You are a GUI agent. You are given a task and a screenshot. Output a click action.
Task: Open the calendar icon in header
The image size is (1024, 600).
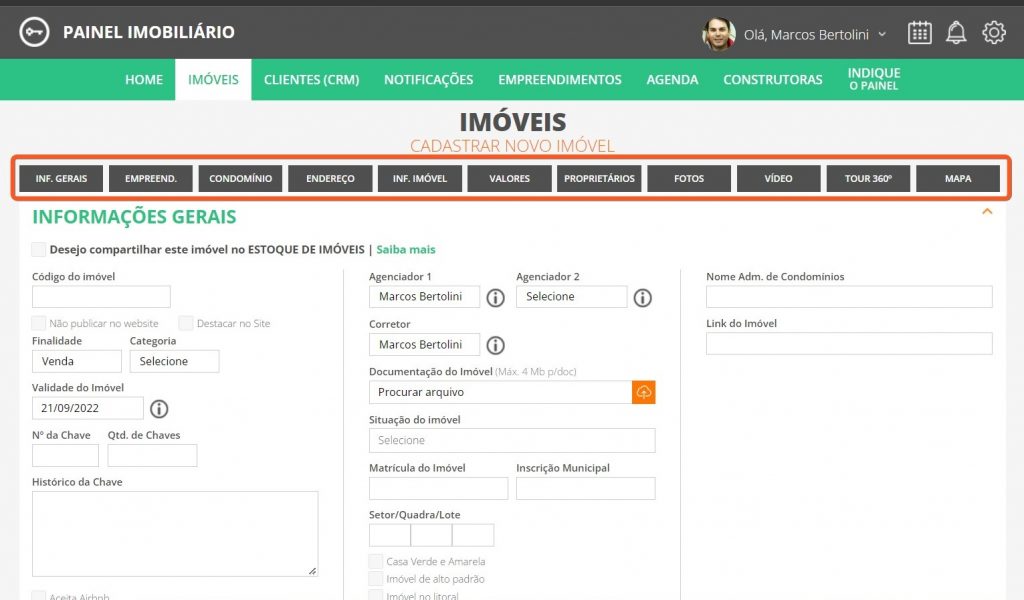click(x=919, y=33)
